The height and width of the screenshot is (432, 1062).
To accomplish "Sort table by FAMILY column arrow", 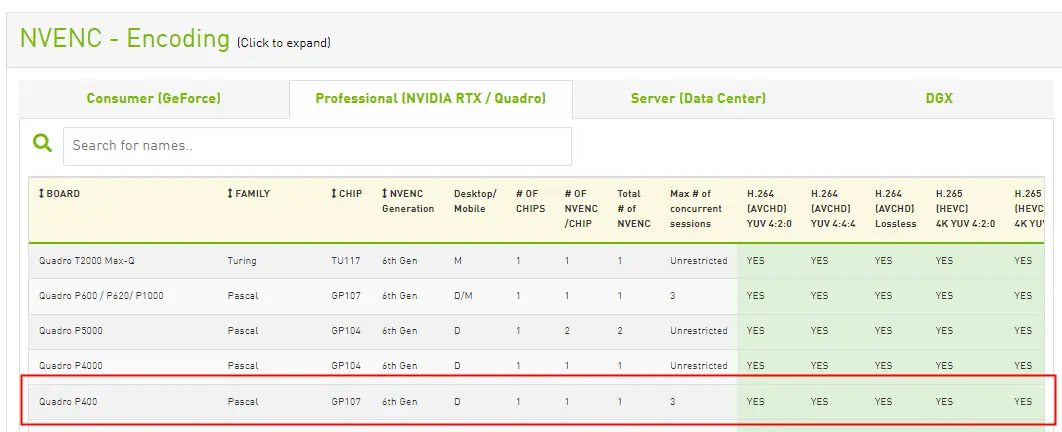I will click(230, 194).
